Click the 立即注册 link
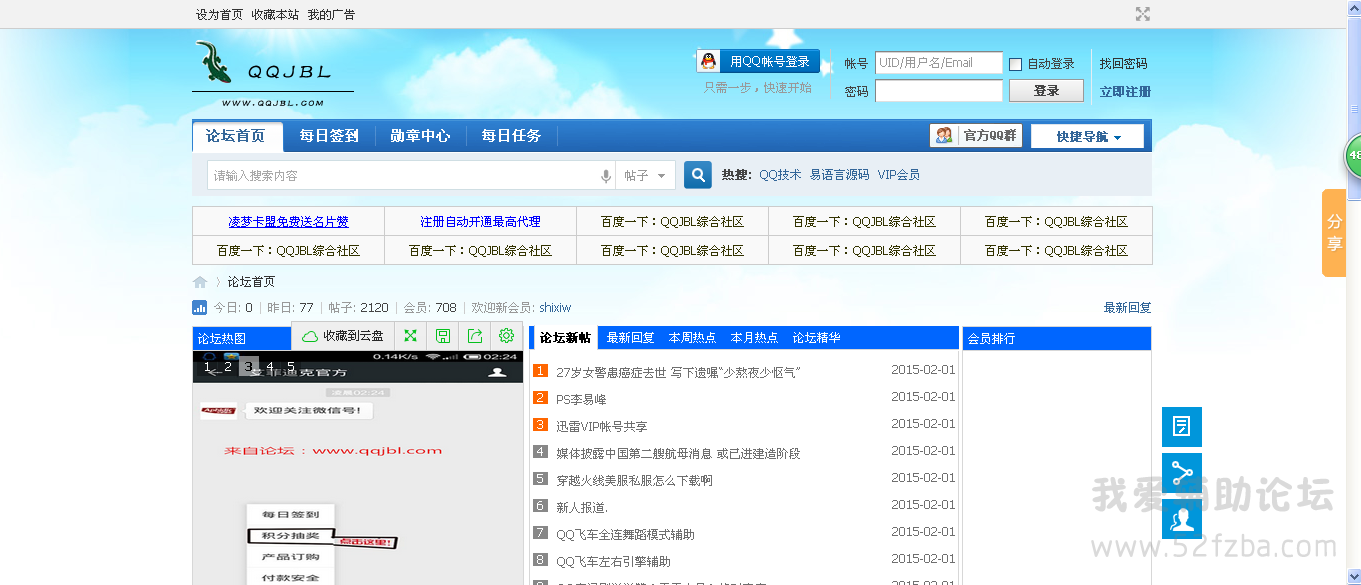This screenshot has height=585, width=1361. (x=1125, y=92)
